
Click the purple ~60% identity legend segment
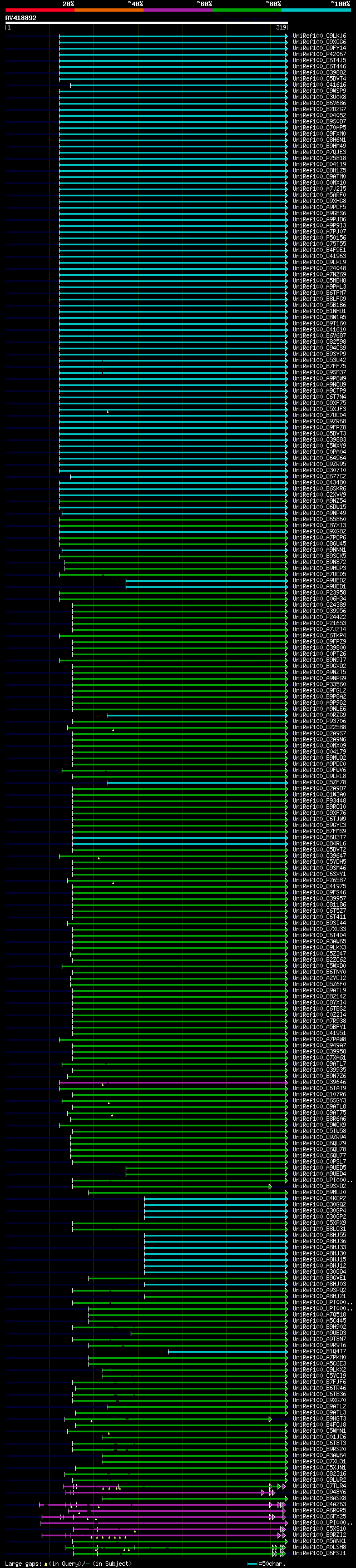(x=179, y=11)
